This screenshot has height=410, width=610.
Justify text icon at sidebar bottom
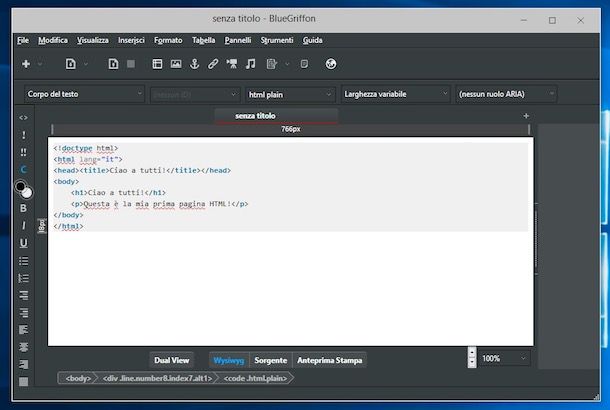pos(24,382)
